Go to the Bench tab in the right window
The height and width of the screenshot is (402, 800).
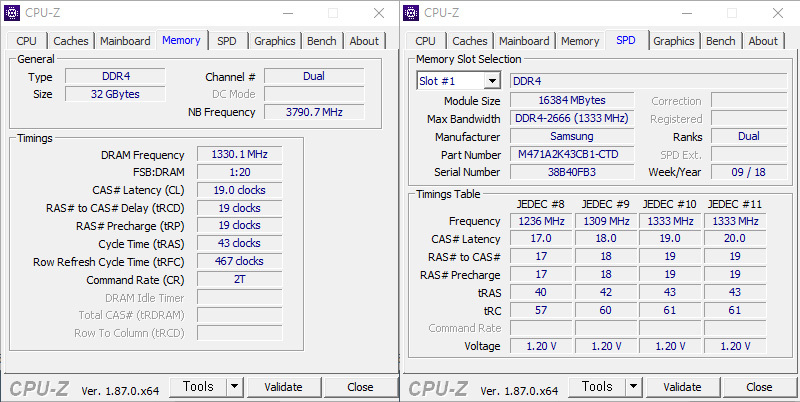[720, 41]
